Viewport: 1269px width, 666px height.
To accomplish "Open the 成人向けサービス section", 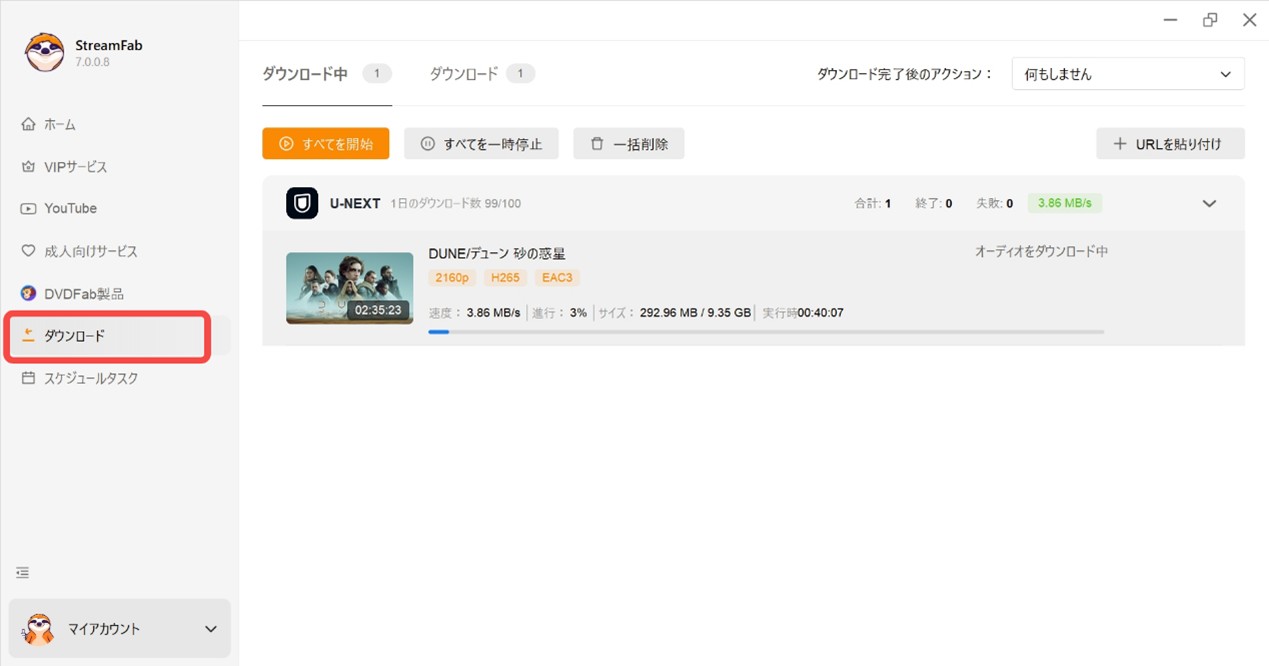I will point(80,251).
